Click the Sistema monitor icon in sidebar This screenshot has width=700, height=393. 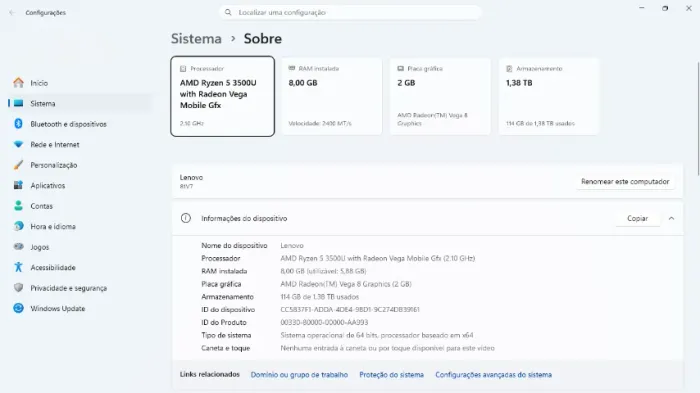18,103
